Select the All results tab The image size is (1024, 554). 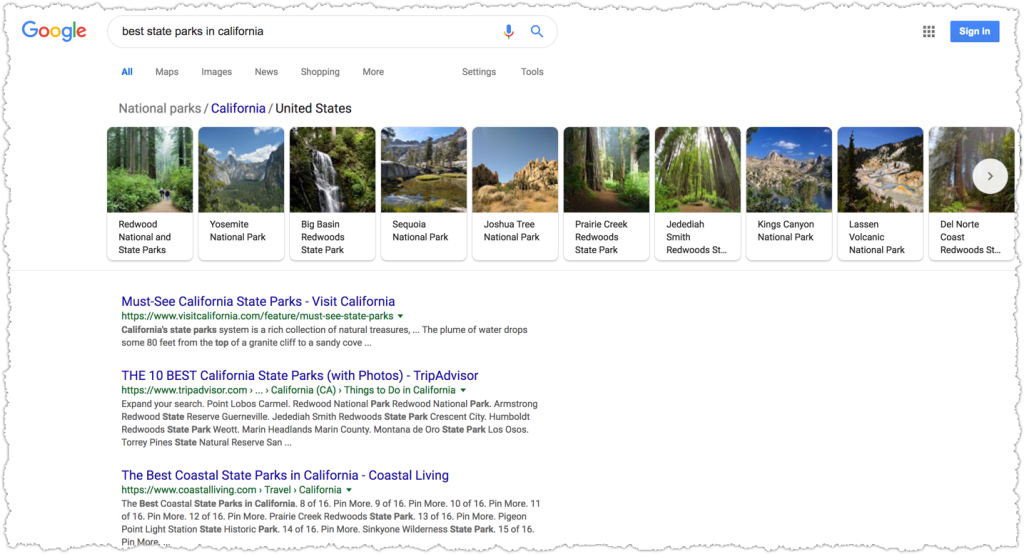pos(127,72)
